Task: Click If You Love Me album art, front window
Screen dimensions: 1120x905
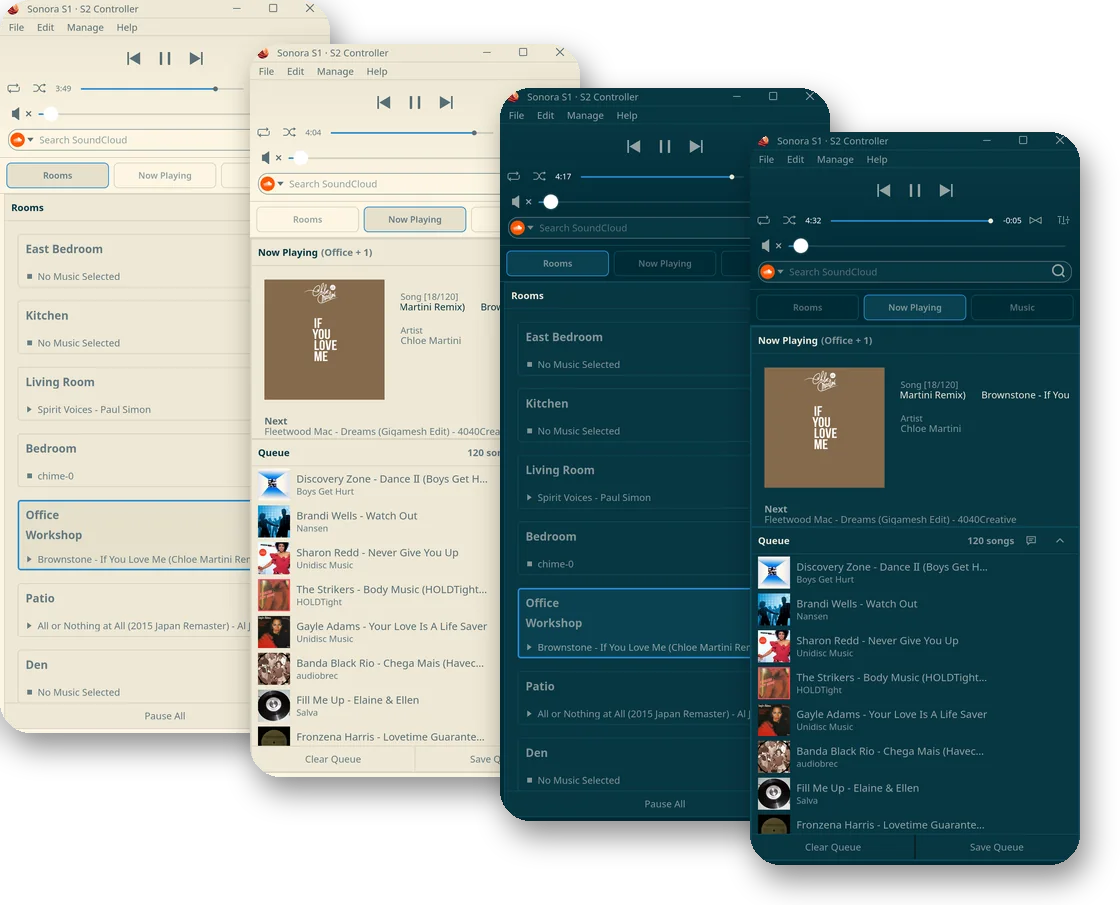Action: click(x=824, y=427)
